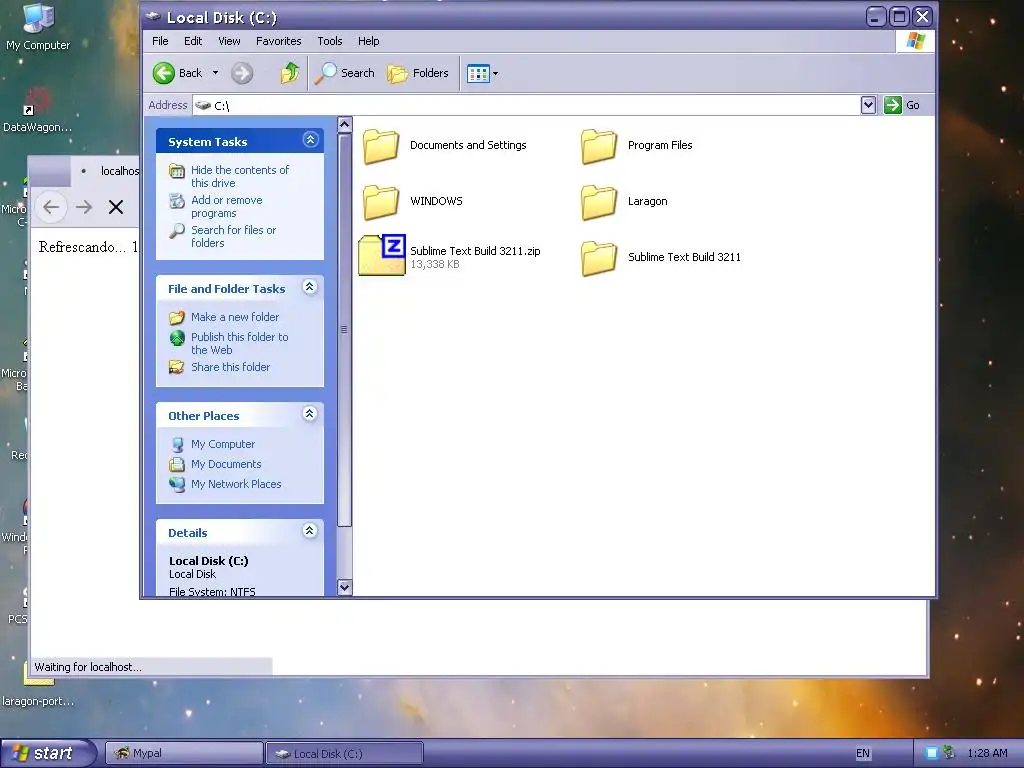Click the Windows flag logo in menu bar
Image resolution: width=1024 pixels, height=768 pixels.
pyautogui.click(x=916, y=40)
